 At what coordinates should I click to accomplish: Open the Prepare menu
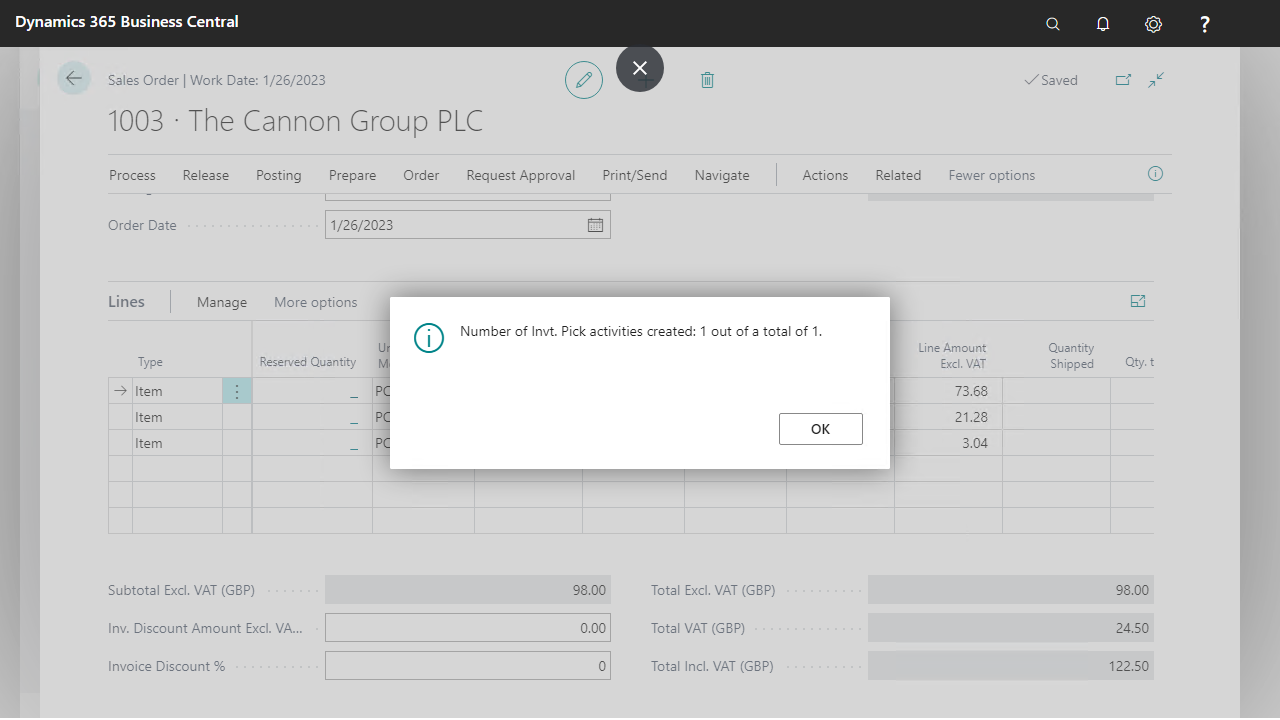tap(353, 175)
